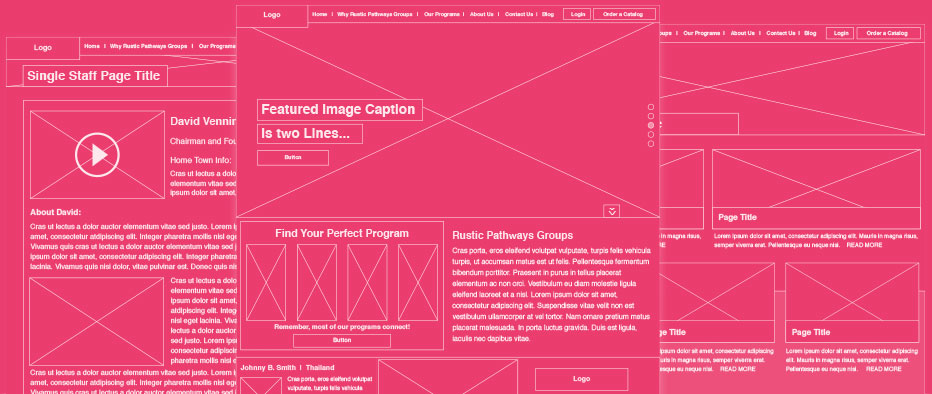
Task: Click the 'Find Your Perfect Program' heading
Action: 342,234
